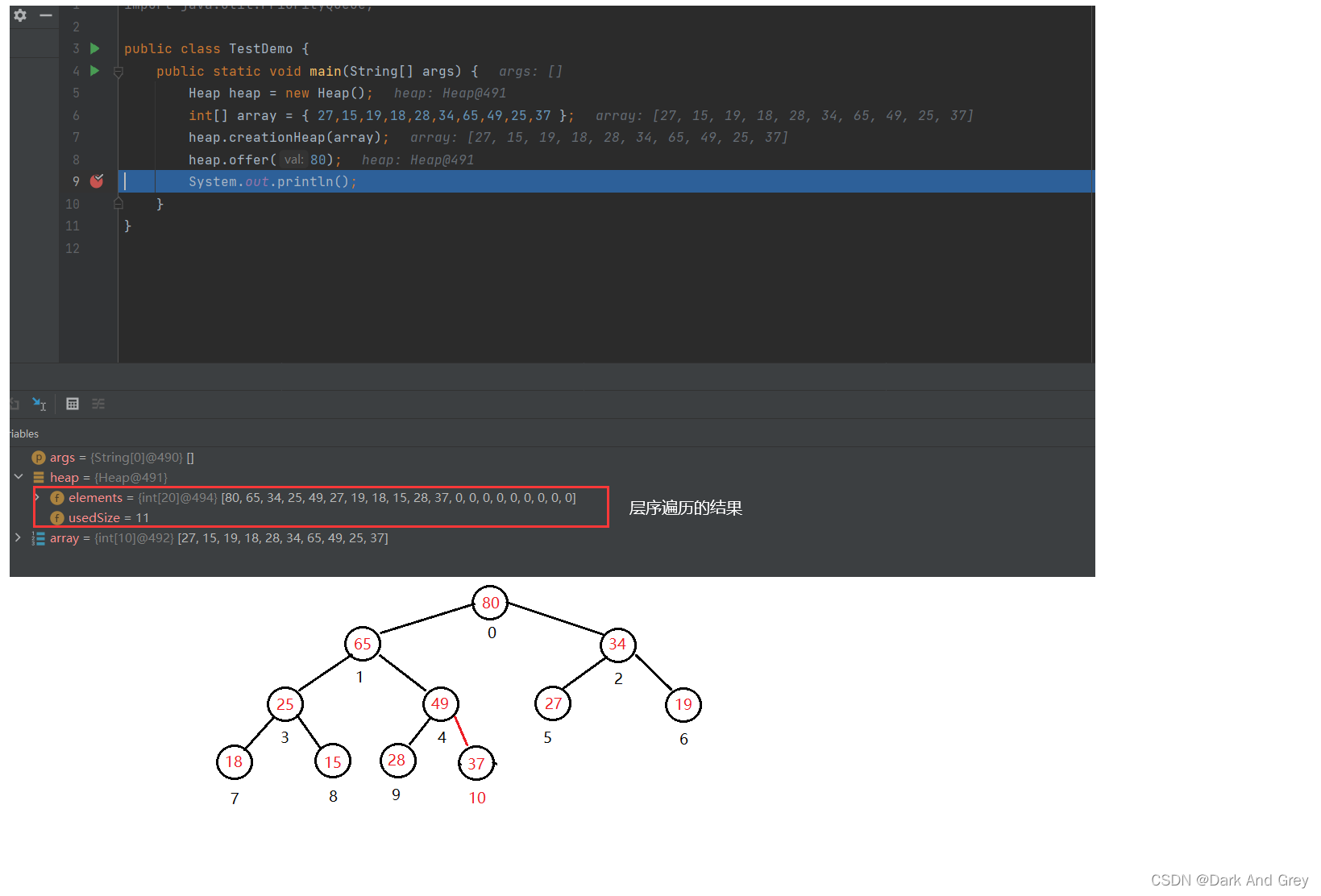Viewport: 1321px width, 896px height.
Task: Open the Evaluate Expression calculator icon
Action: click(73, 404)
